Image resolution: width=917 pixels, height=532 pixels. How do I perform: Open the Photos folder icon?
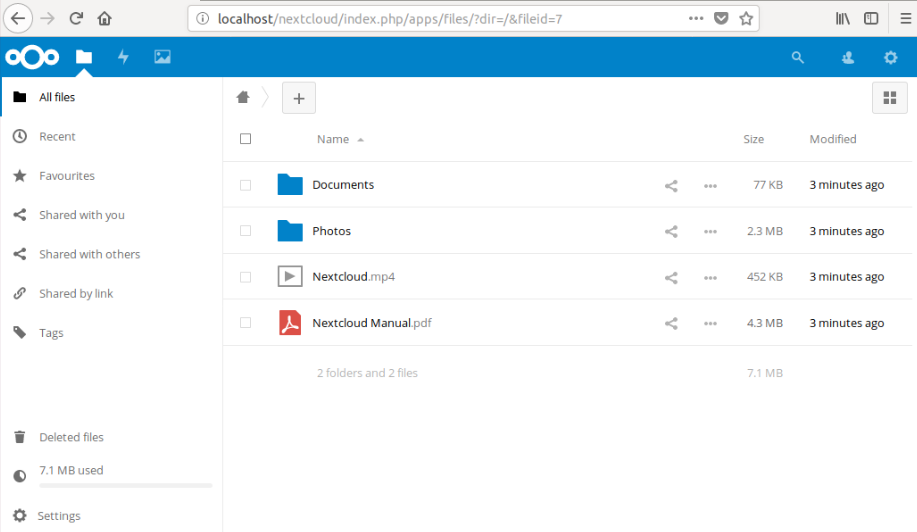click(290, 230)
